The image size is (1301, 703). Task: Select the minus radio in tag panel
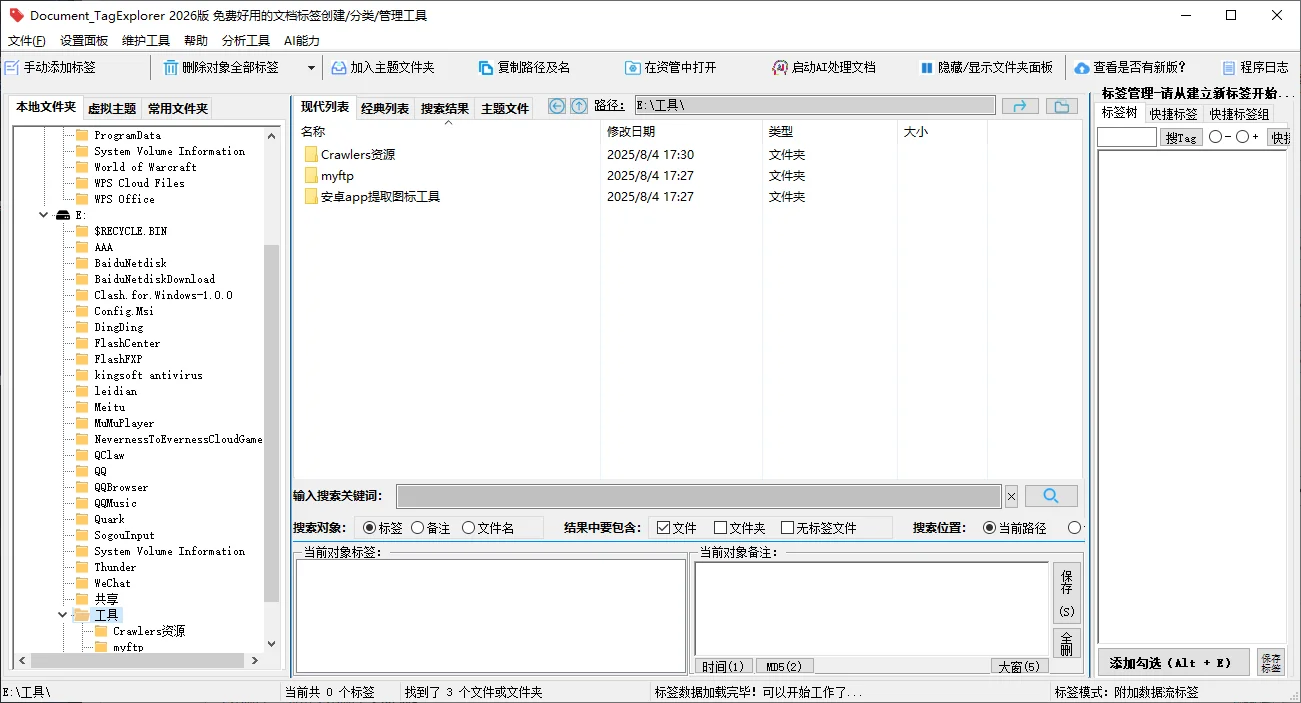(1215, 137)
